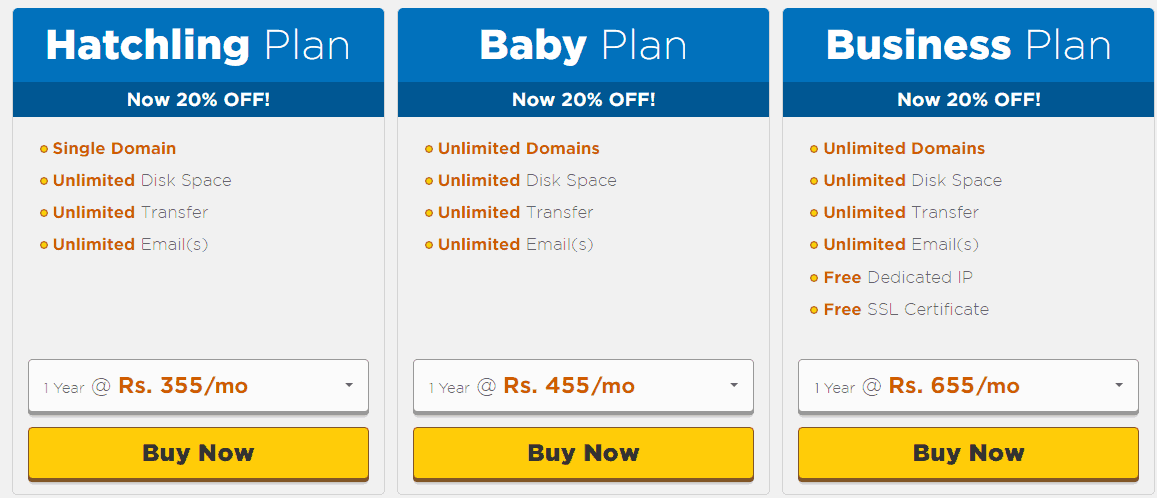Viewport: 1157px width, 498px height.
Task: Click the bullet beside Free Dedicated IP
Action: tap(815, 278)
